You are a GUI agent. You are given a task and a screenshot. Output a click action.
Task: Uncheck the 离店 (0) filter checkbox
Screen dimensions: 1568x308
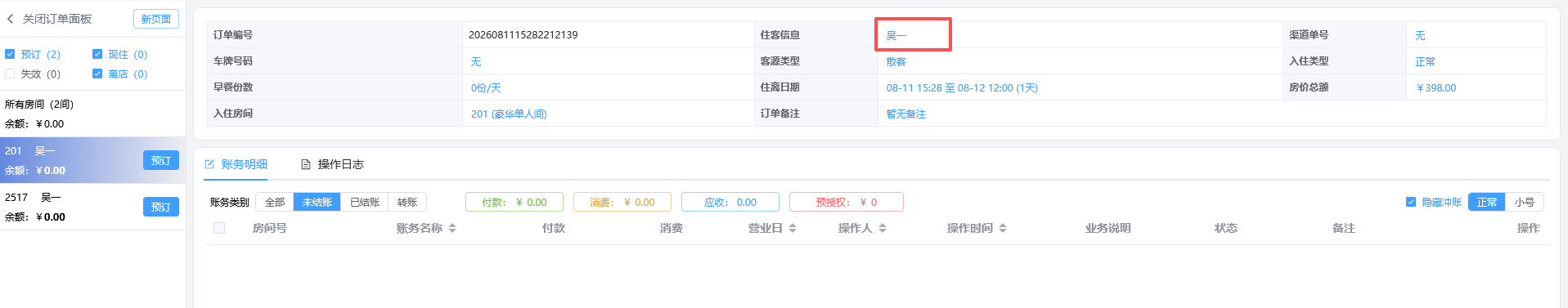[x=97, y=74]
